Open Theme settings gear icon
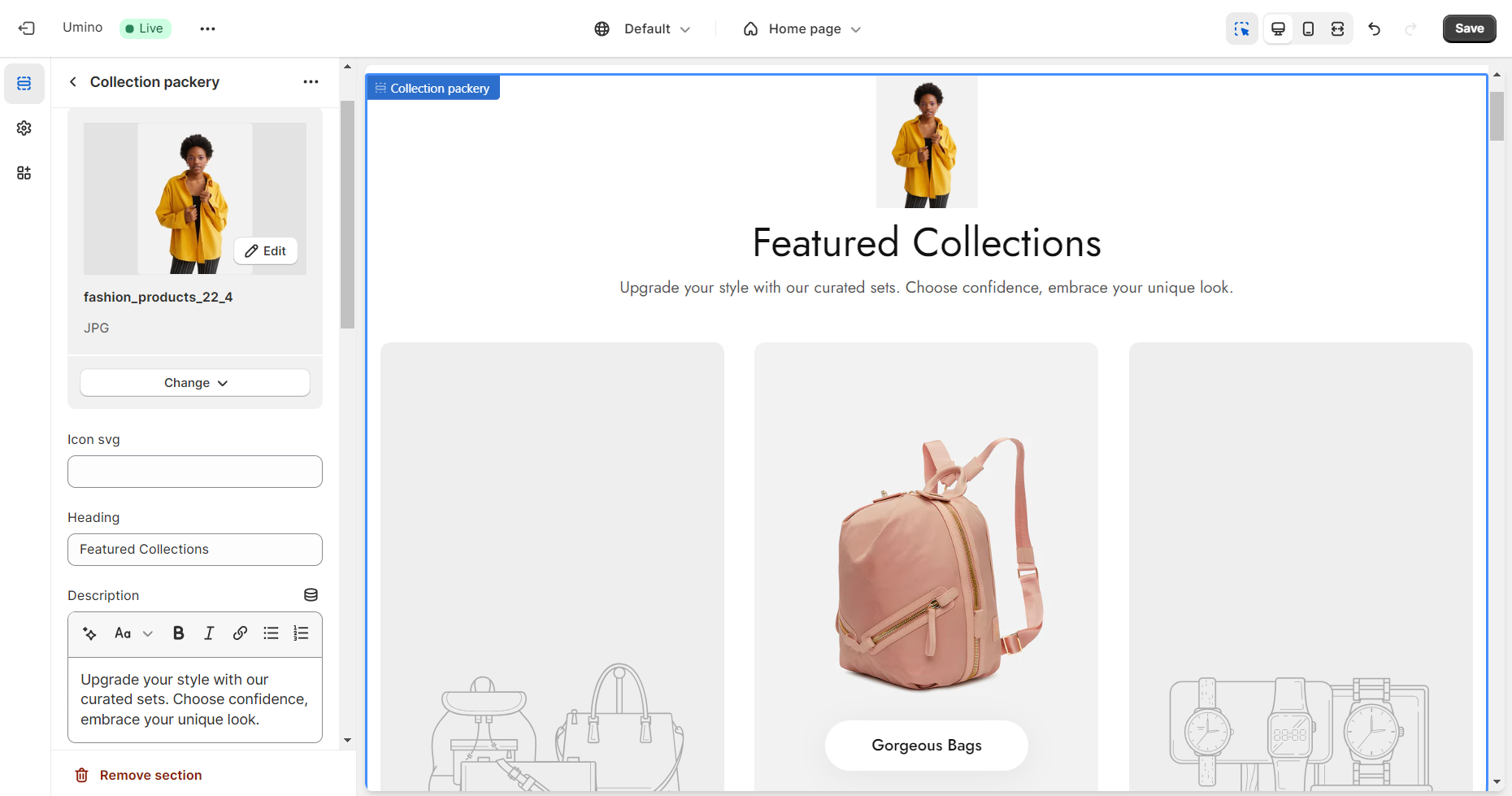1512x796 pixels. point(24,128)
